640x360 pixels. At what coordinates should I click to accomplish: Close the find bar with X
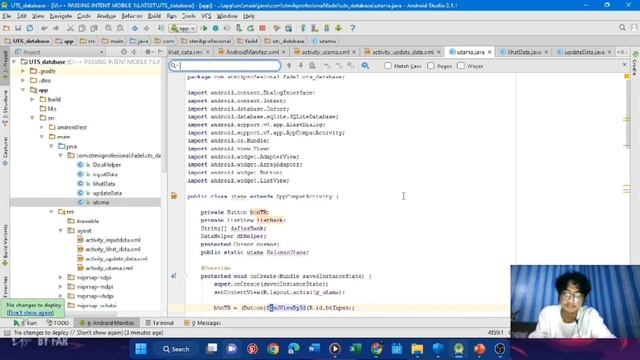click(x=624, y=65)
